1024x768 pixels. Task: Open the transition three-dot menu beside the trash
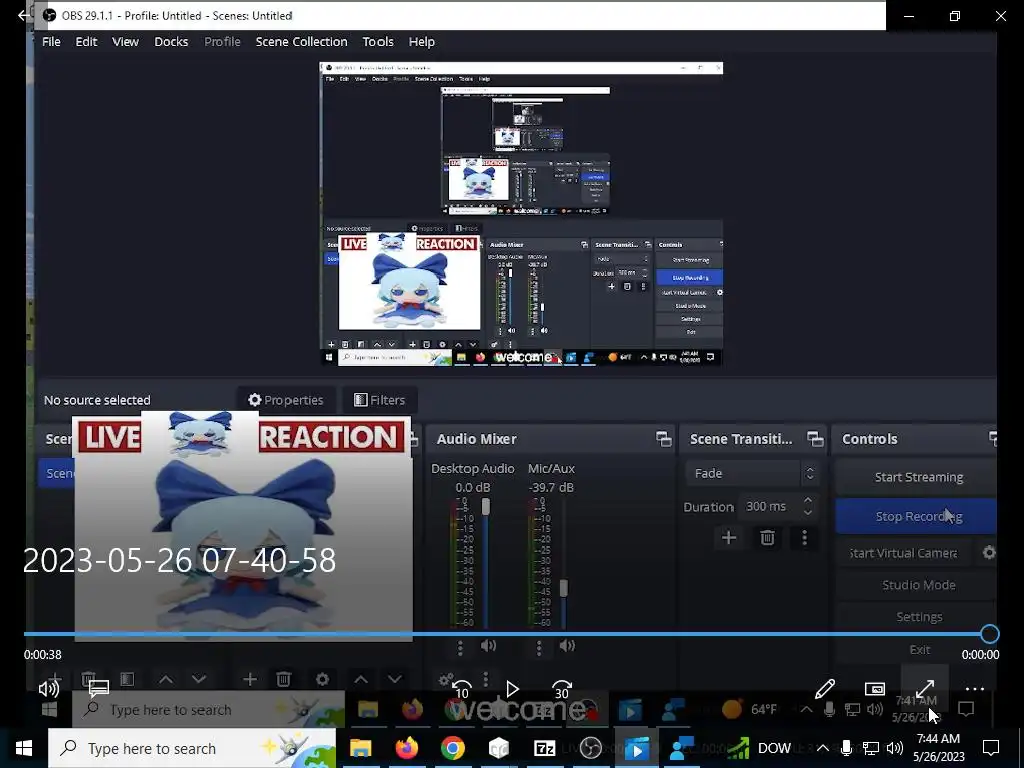805,537
